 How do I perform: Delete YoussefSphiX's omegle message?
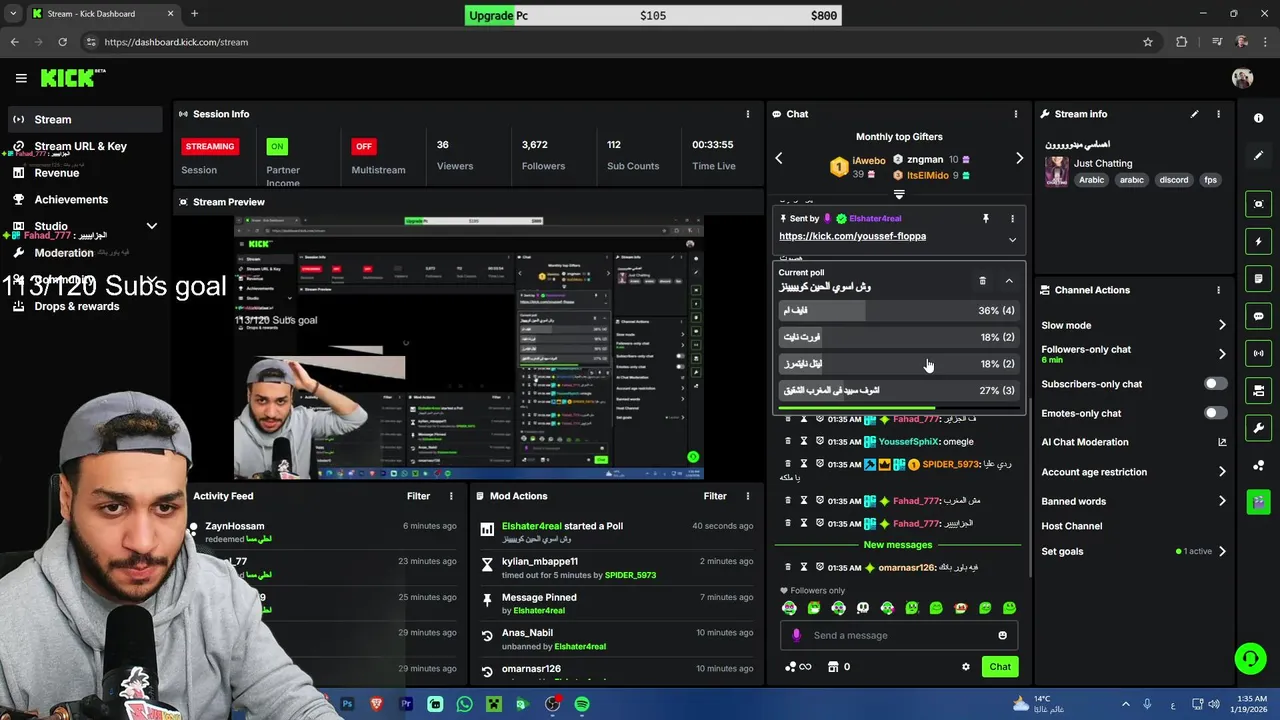[x=788, y=441]
